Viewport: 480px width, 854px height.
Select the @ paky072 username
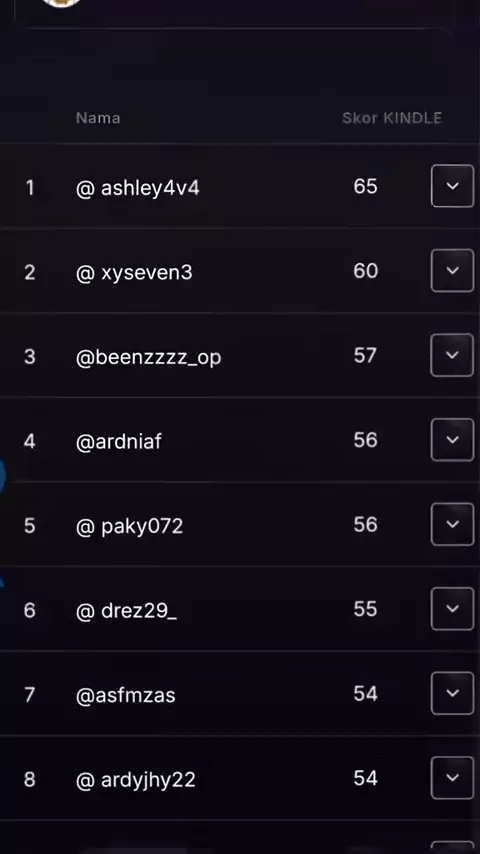tap(130, 527)
